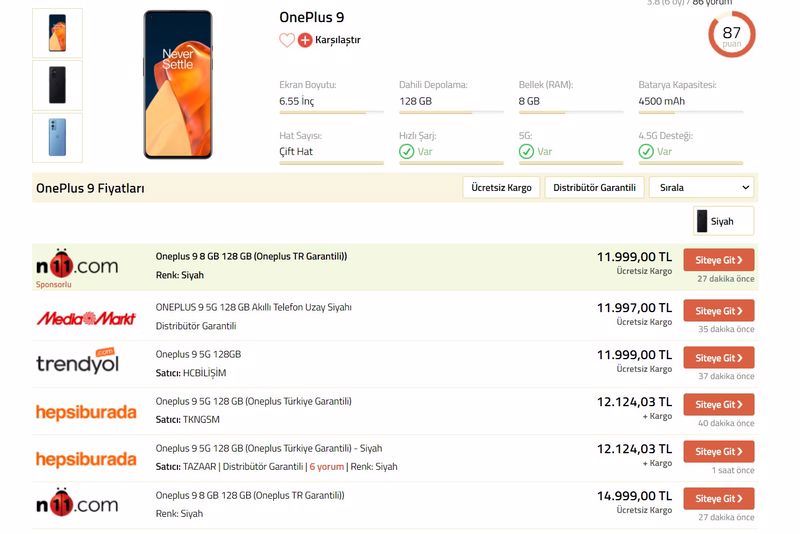Toggle the Ücretsiz Kargo filter
800x534 pixels.
coord(501,187)
